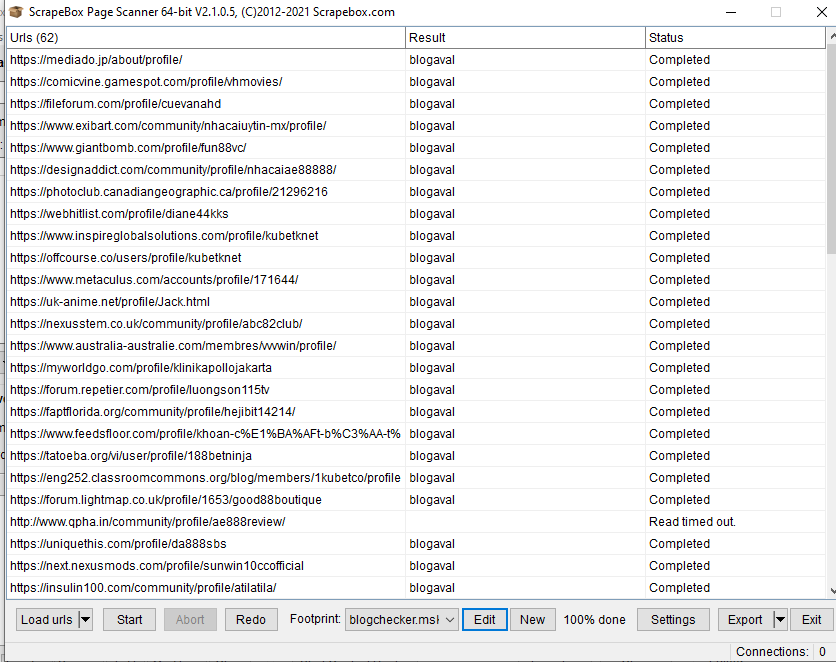Start the page scan
This screenshot has height=662, width=836.
click(x=130, y=619)
